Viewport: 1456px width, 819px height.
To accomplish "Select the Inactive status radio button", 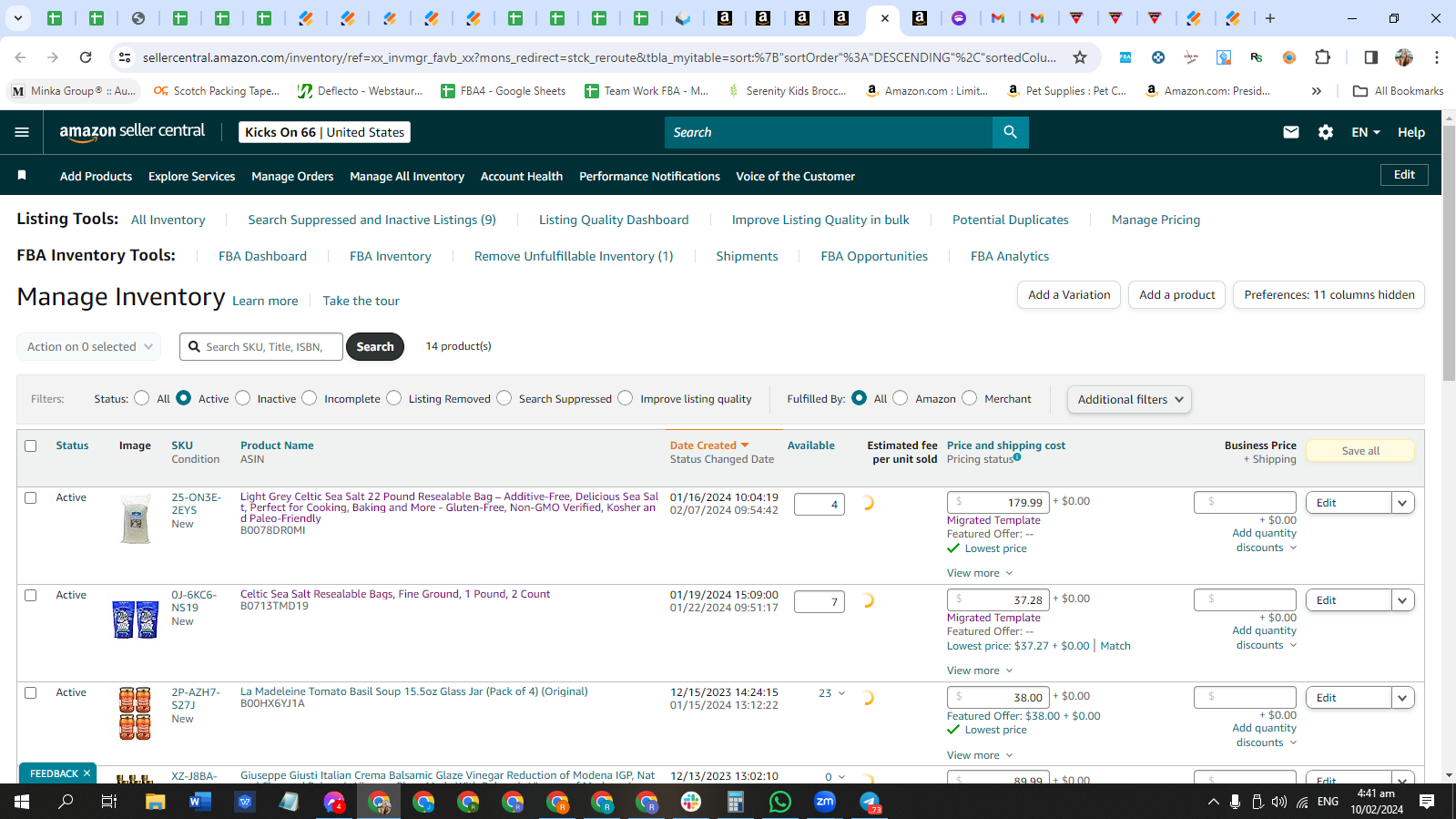I will [242, 398].
